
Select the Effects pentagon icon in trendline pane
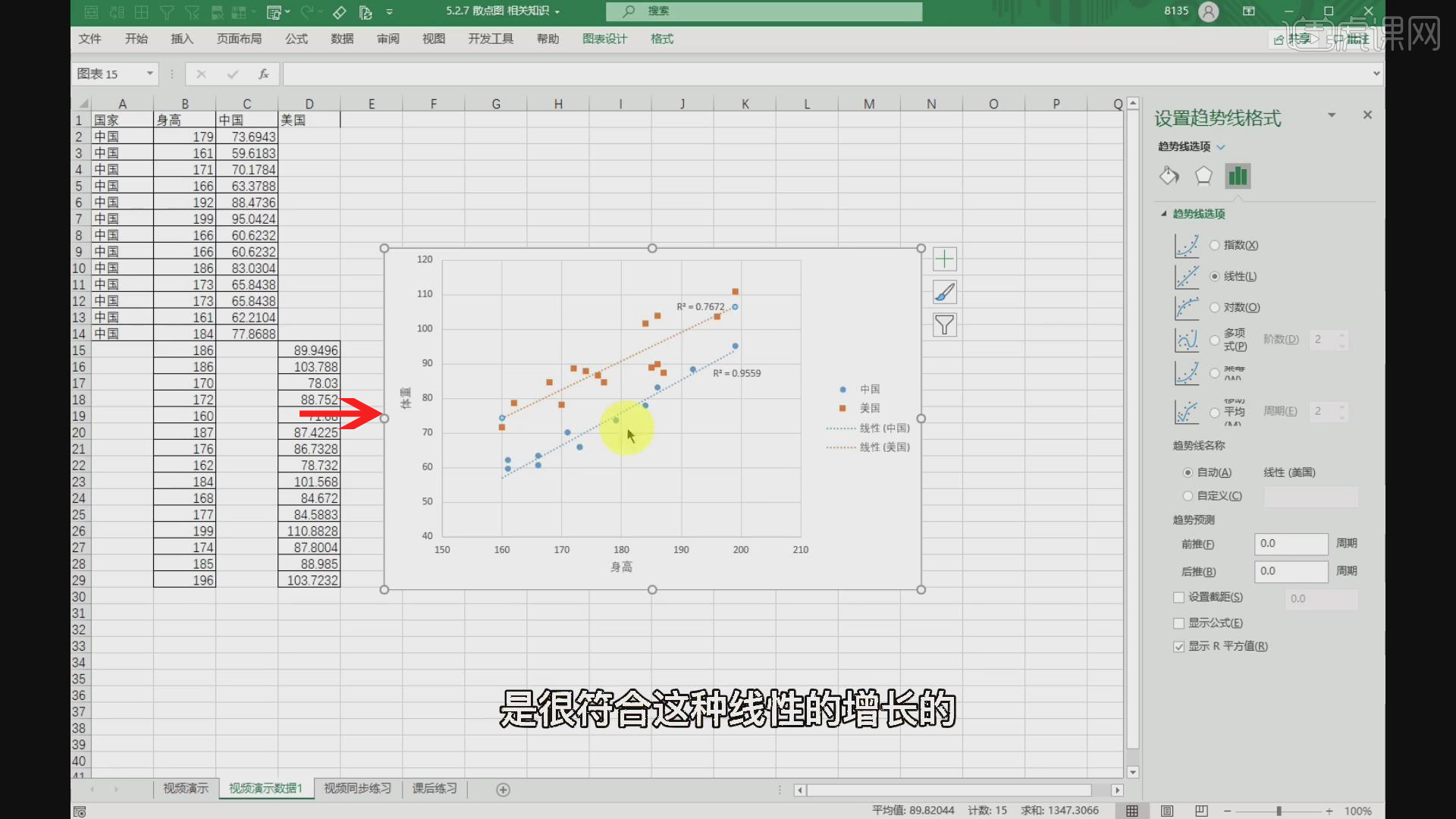(x=1203, y=175)
